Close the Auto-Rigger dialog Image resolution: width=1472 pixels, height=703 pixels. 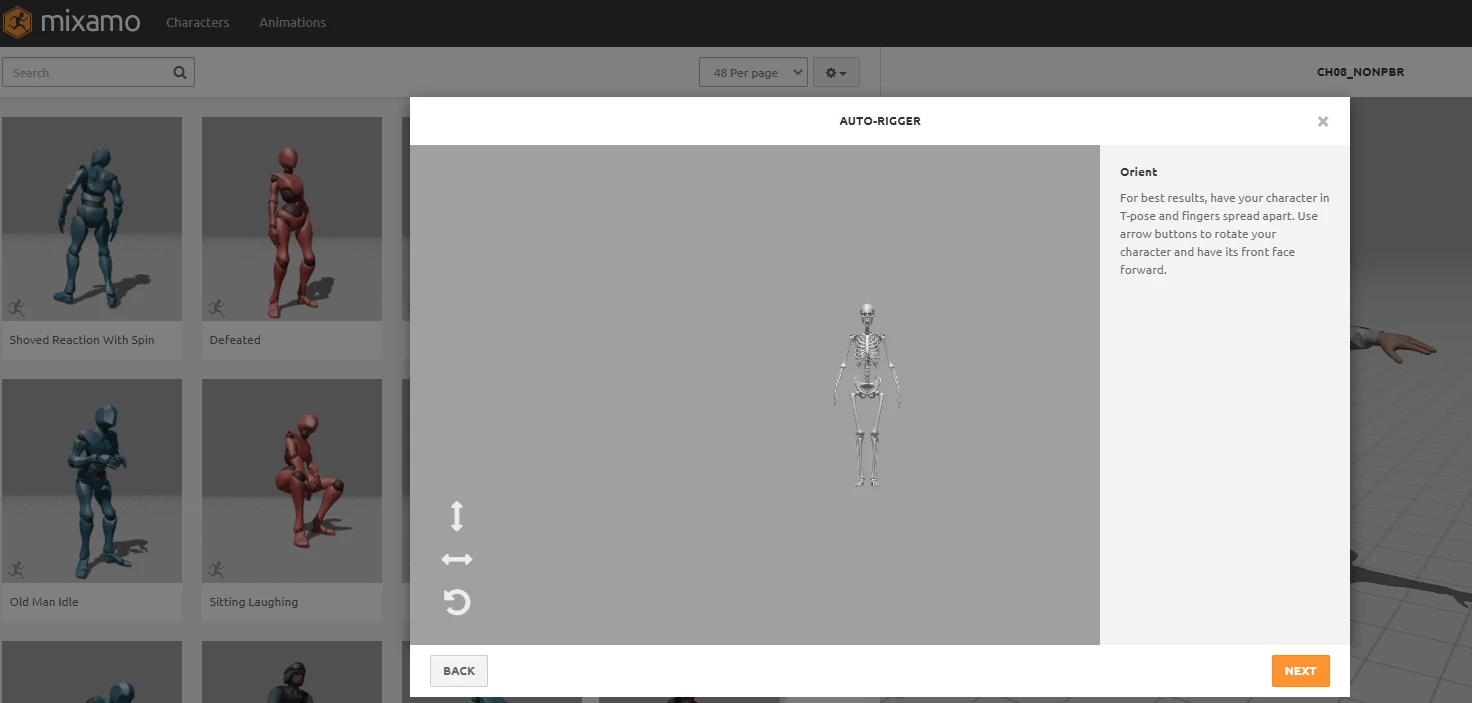[x=1323, y=121]
